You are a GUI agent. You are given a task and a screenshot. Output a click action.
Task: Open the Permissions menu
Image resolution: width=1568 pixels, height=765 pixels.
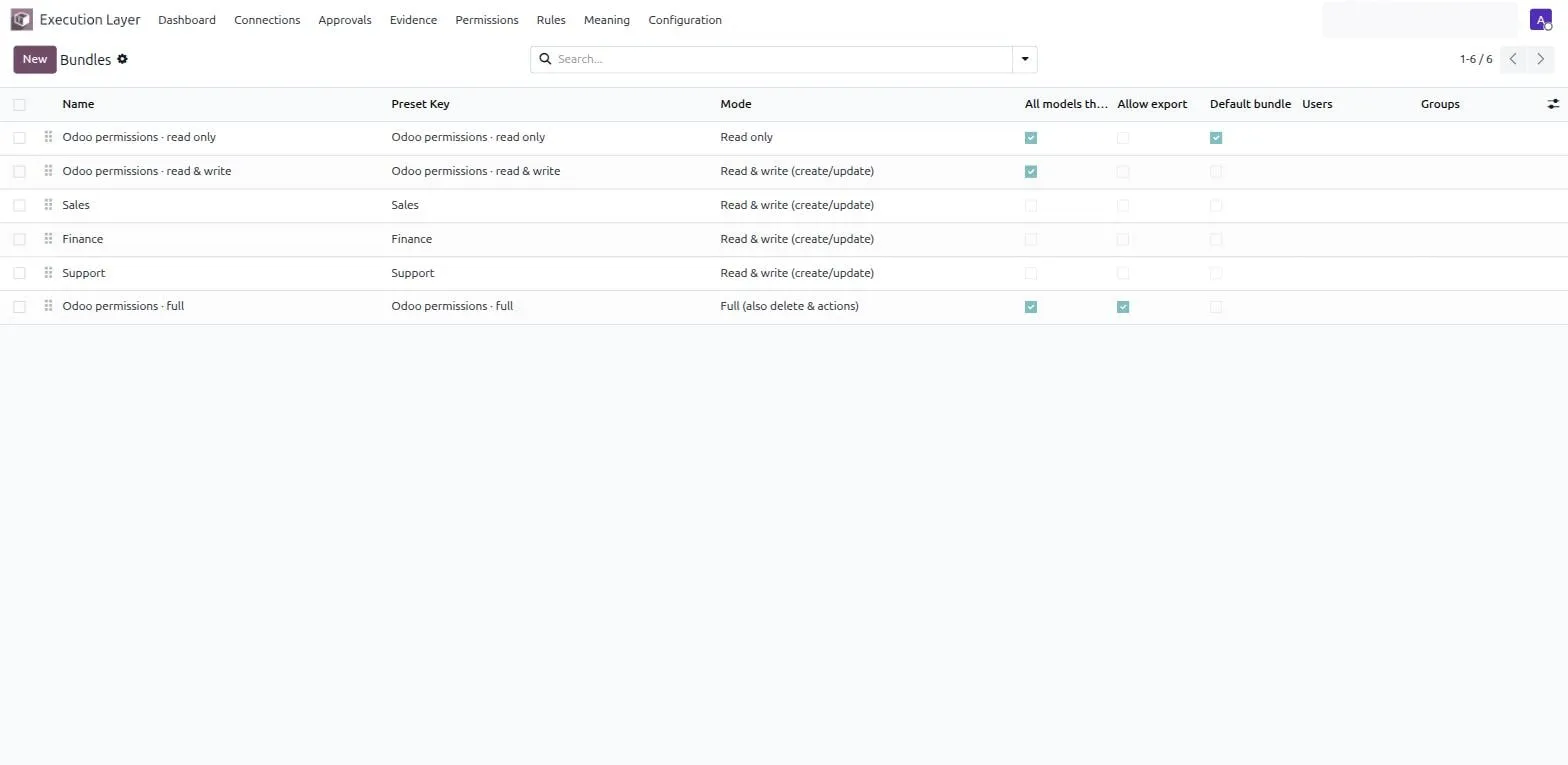pos(487,20)
